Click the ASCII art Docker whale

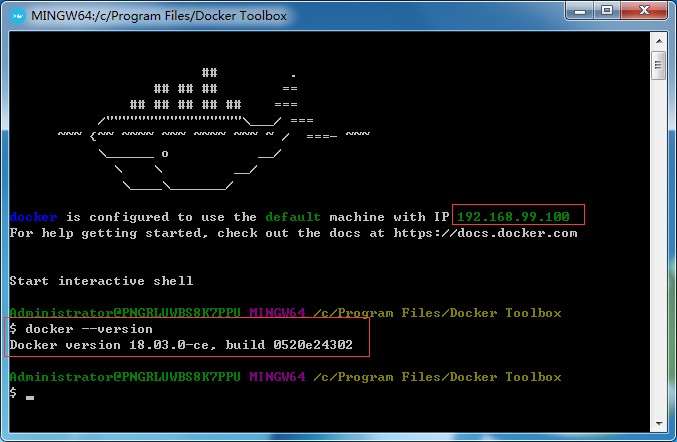tap(214, 128)
